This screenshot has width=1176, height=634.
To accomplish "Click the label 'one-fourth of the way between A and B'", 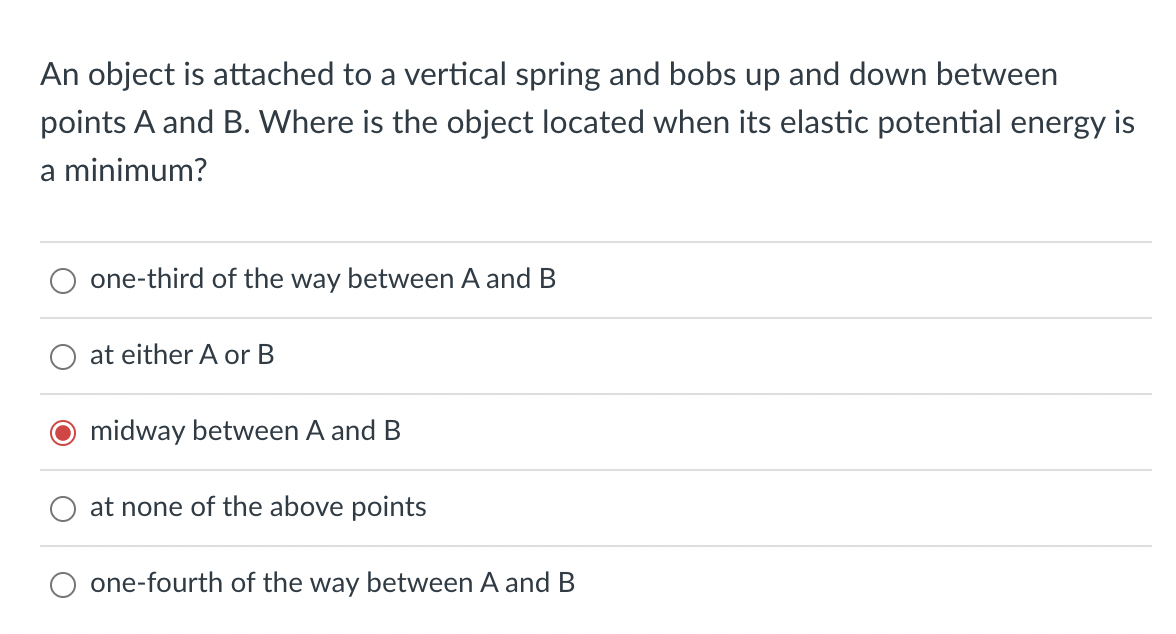I will pyautogui.click(x=332, y=584).
